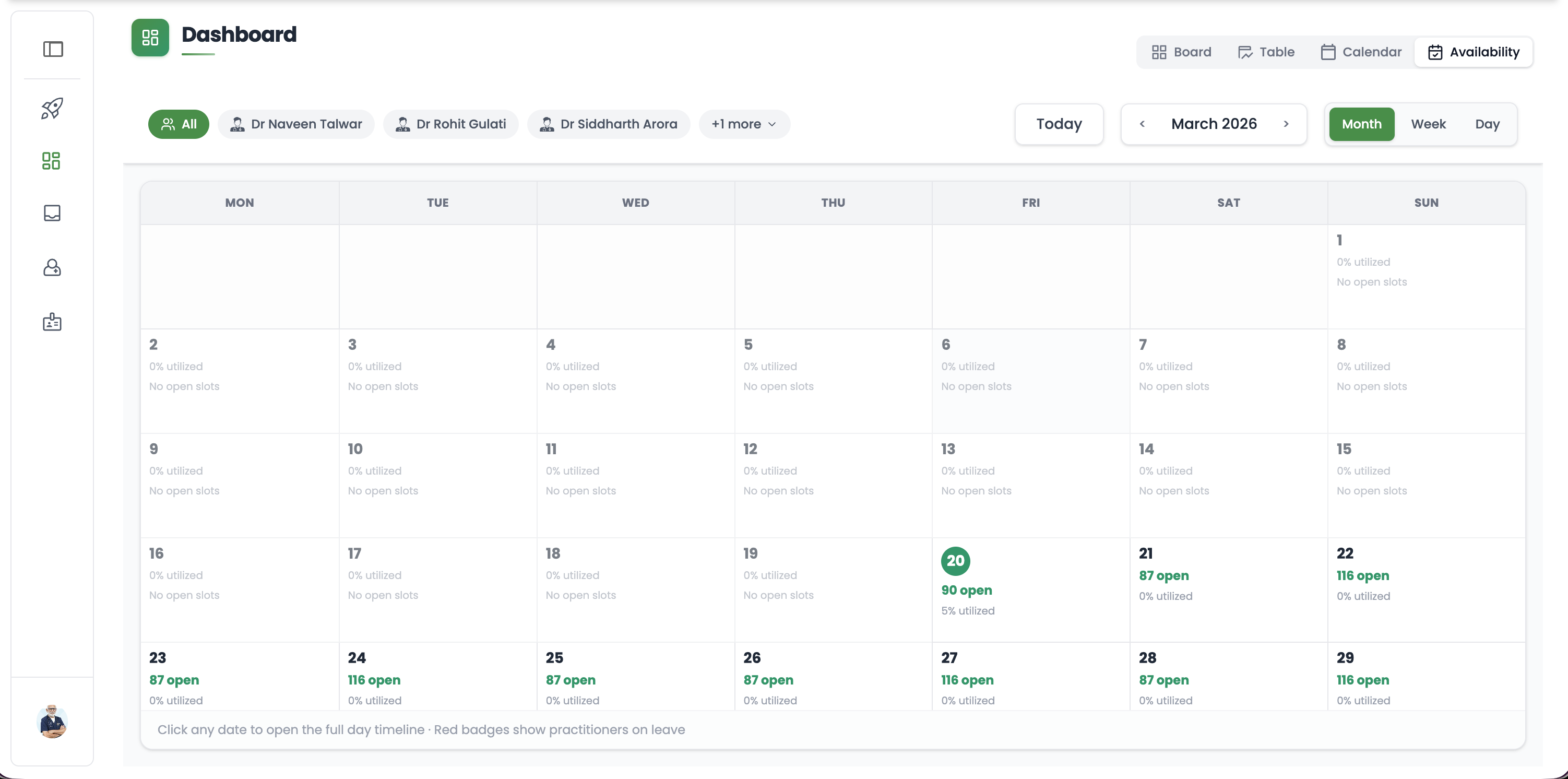Image resolution: width=1568 pixels, height=779 pixels.
Task: Go to next month arrow
Action: click(1286, 124)
